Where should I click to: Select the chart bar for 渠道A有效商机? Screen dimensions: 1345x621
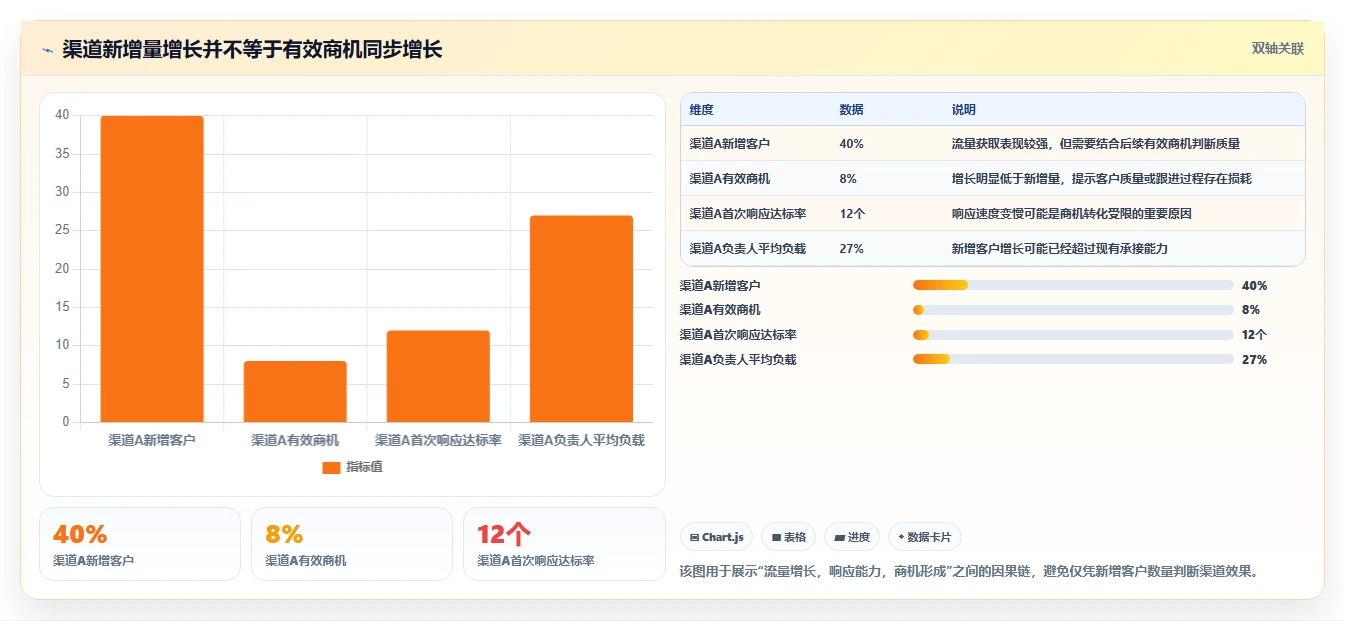[x=295, y=391]
